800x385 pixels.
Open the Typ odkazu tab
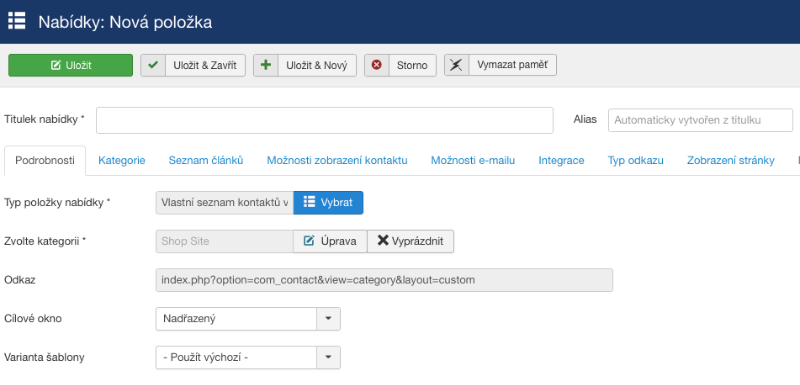click(x=635, y=161)
